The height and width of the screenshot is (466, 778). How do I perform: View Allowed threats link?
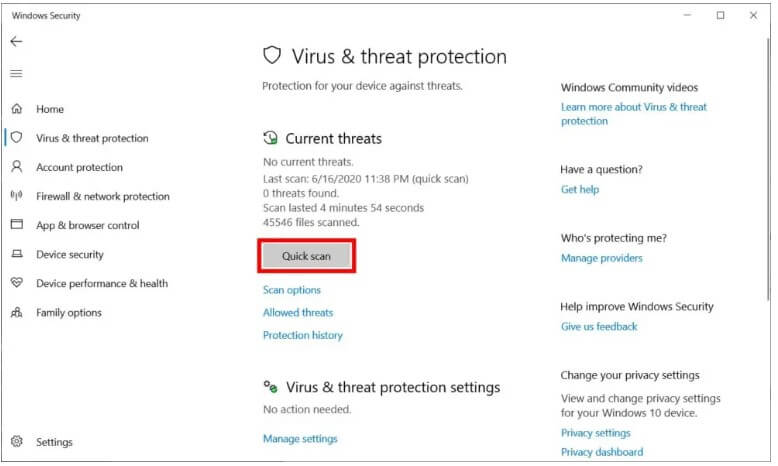(x=298, y=313)
